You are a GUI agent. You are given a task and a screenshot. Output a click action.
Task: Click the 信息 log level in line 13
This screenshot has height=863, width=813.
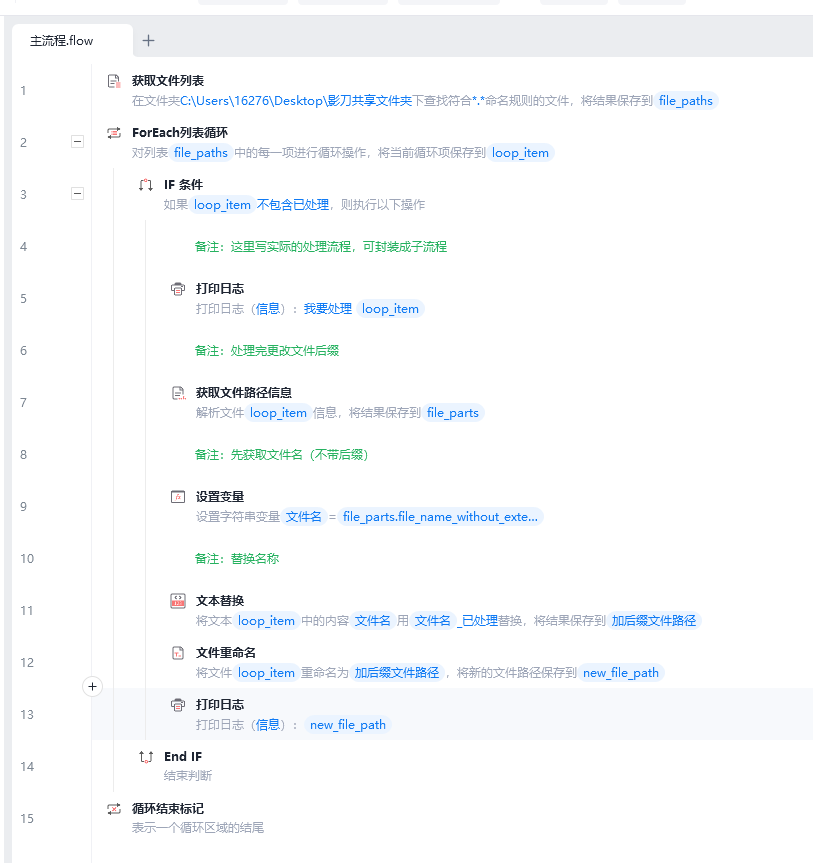(x=268, y=725)
